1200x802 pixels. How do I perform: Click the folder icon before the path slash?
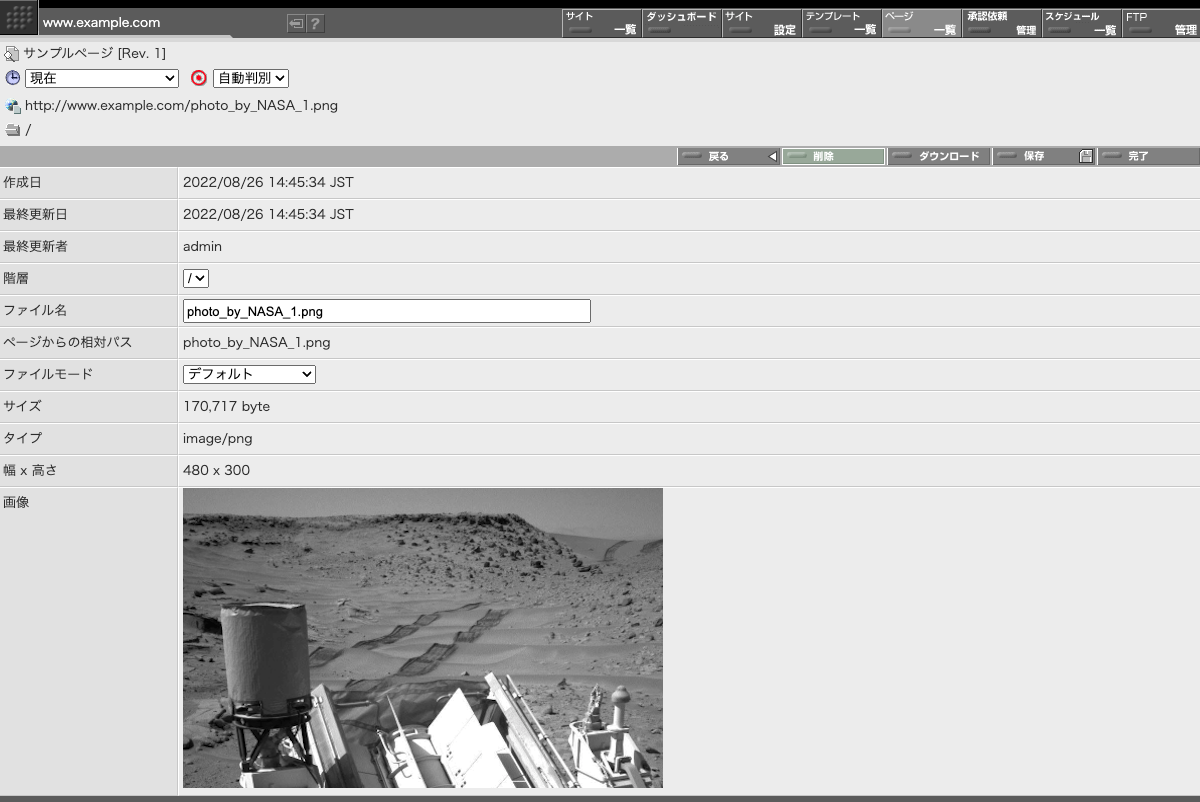coord(11,129)
